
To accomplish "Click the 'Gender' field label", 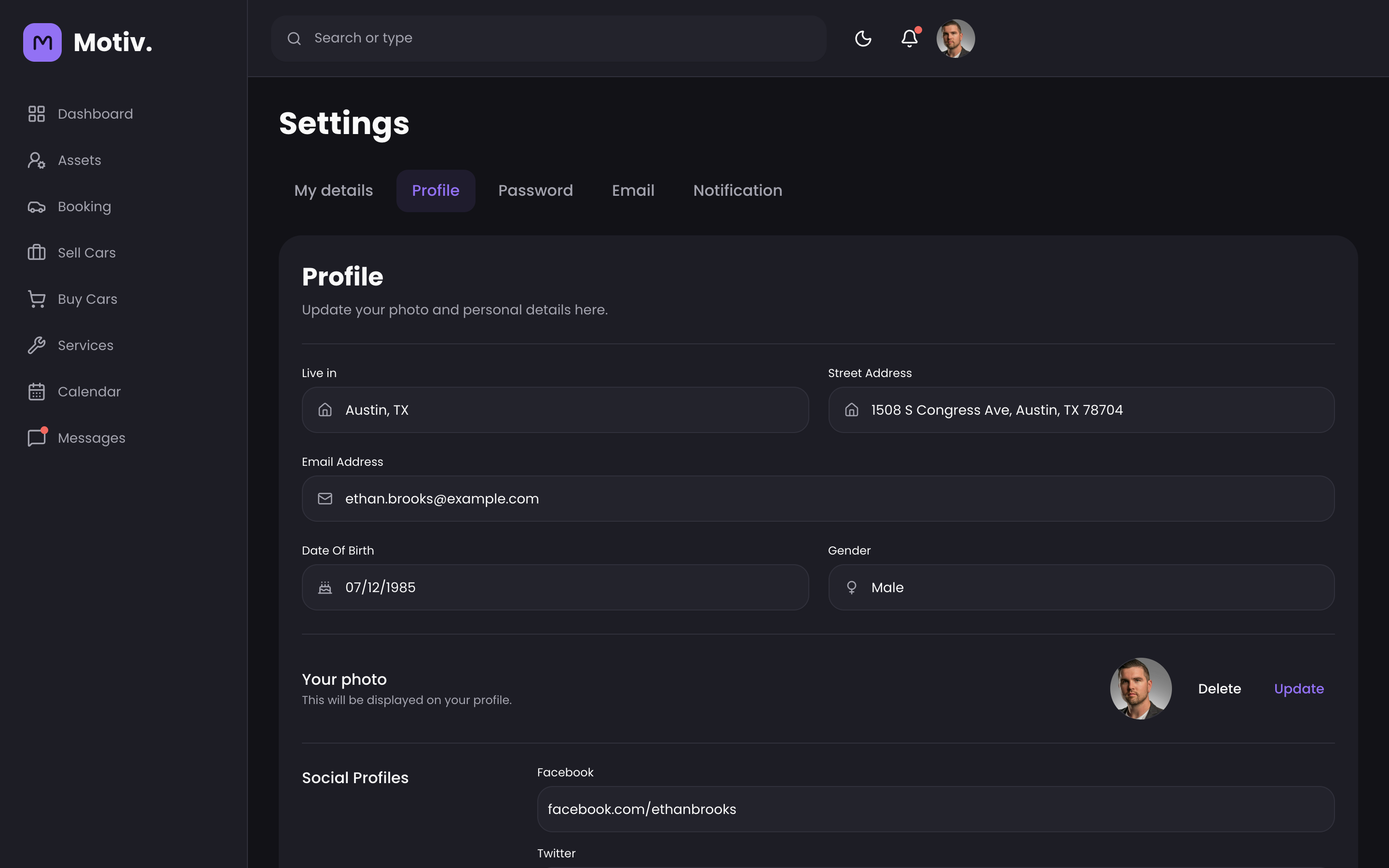I will point(849,551).
